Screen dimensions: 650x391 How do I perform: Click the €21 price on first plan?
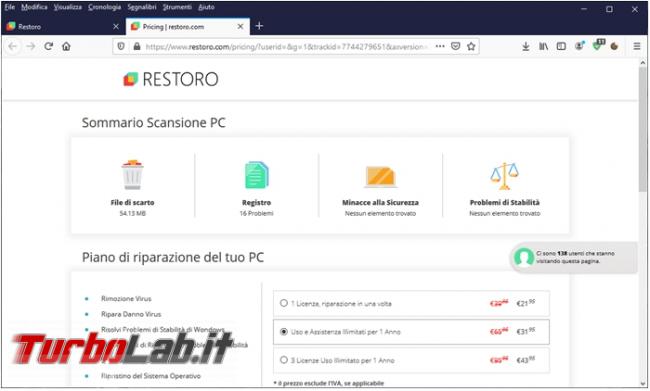tap(526, 303)
